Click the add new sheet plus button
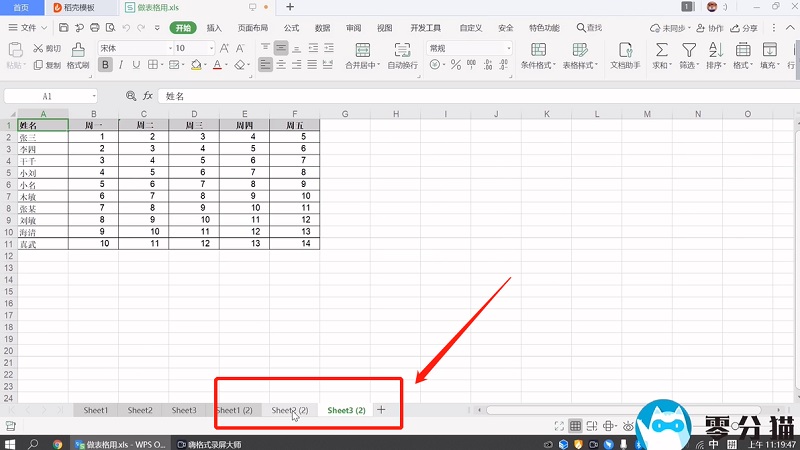The height and width of the screenshot is (450, 800). tap(381, 410)
